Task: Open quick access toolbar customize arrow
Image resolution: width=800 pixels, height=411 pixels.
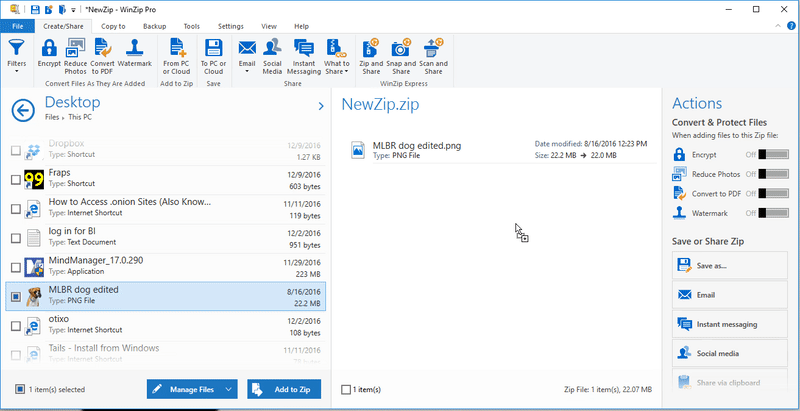Action: coord(73,10)
